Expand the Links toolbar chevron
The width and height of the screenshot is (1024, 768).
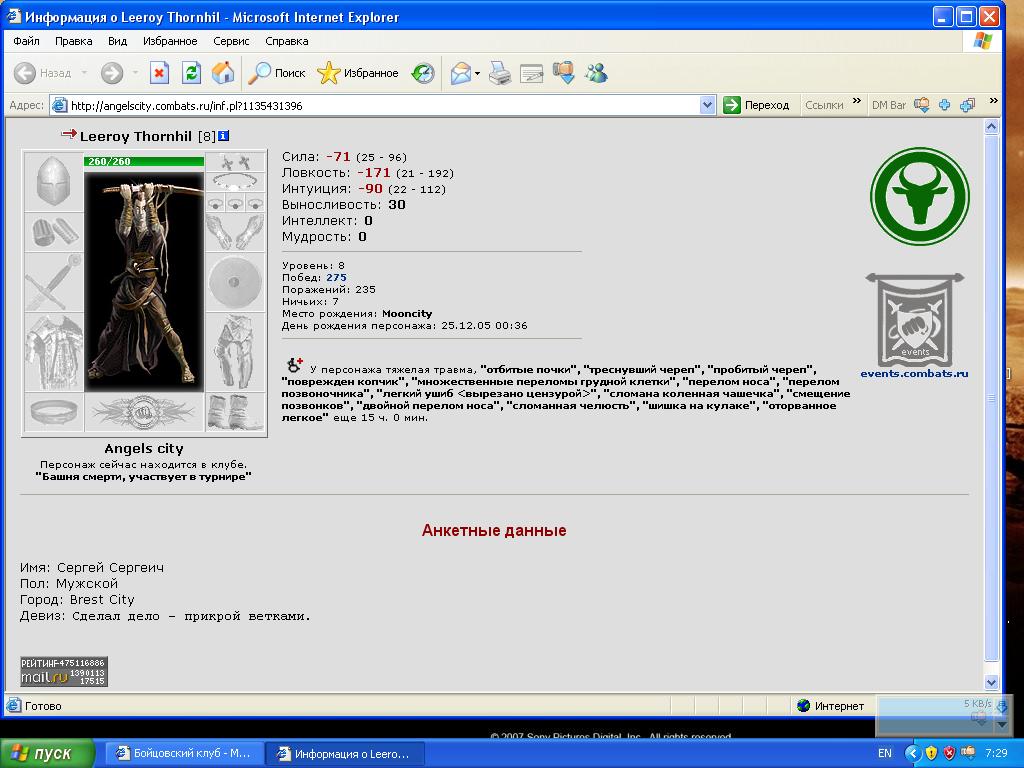[x=854, y=103]
